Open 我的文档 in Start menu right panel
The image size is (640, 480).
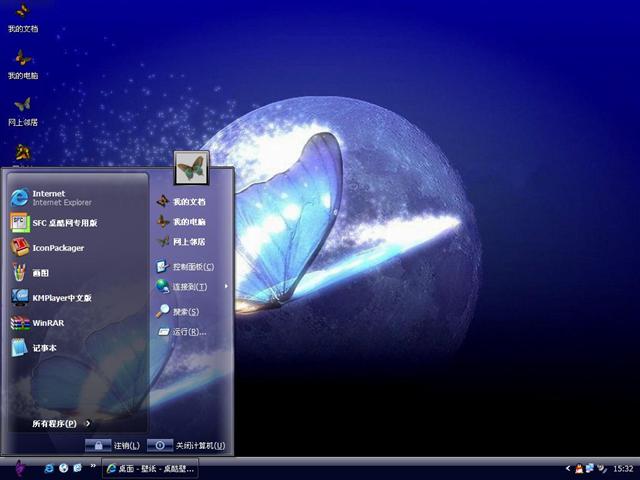pos(188,202)
